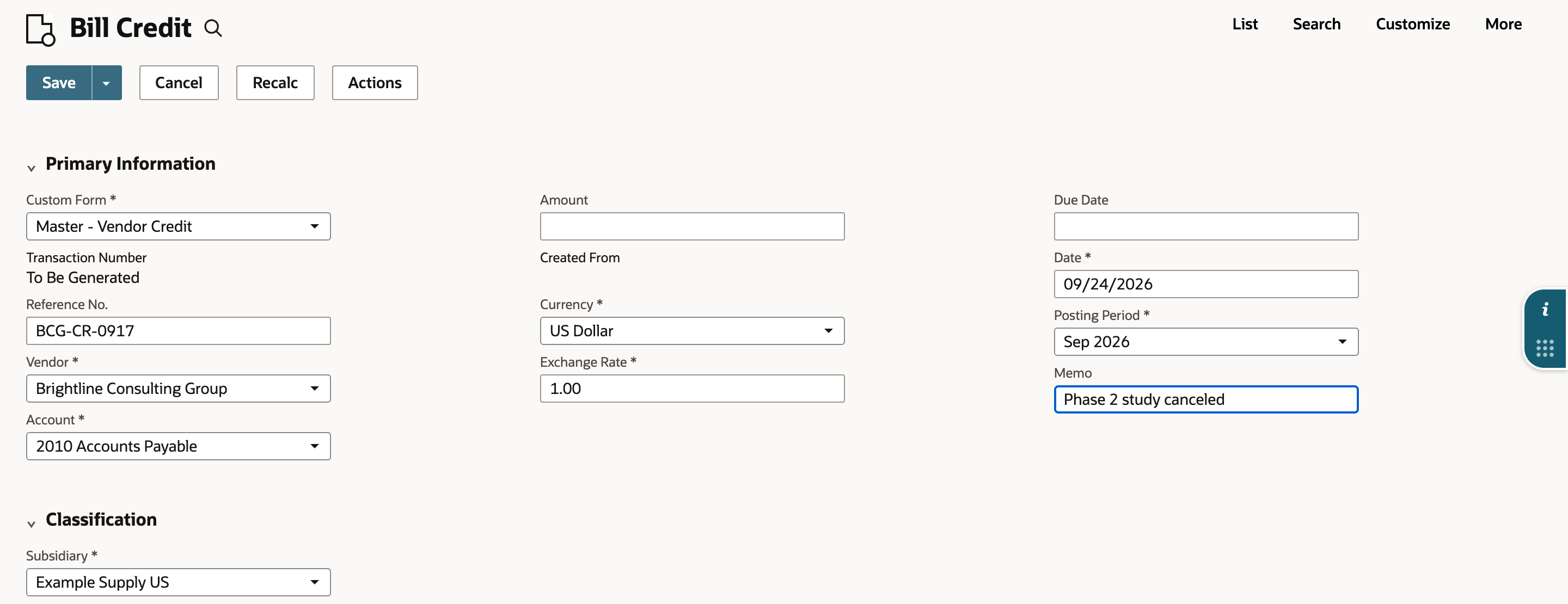This screenshot has height=604, width=1568.
Task: Click the Bill Credit document icon
Action: tap(41, 30)
